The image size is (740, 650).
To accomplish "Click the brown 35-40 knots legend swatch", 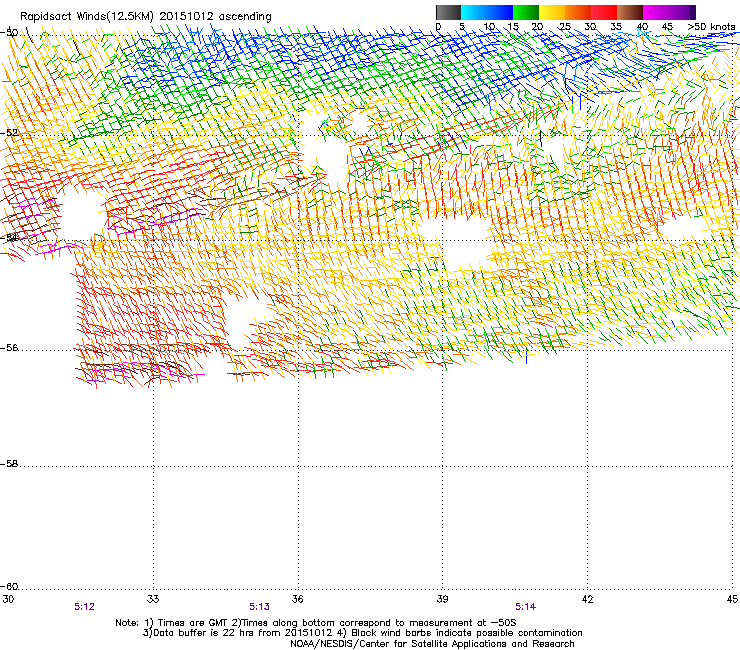I will [x=630, y=12].
